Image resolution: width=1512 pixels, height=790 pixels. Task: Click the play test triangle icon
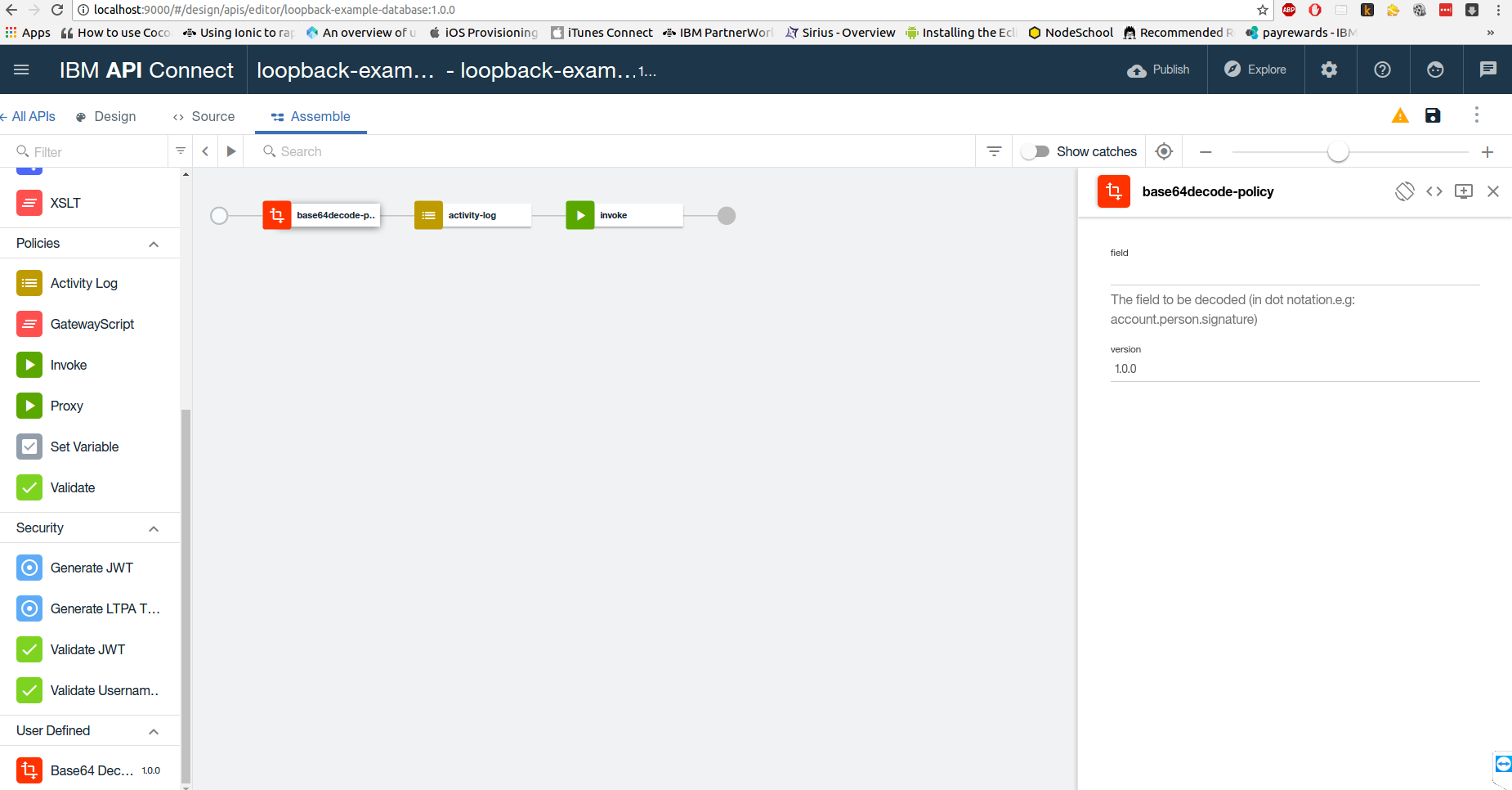click(231, 151)
